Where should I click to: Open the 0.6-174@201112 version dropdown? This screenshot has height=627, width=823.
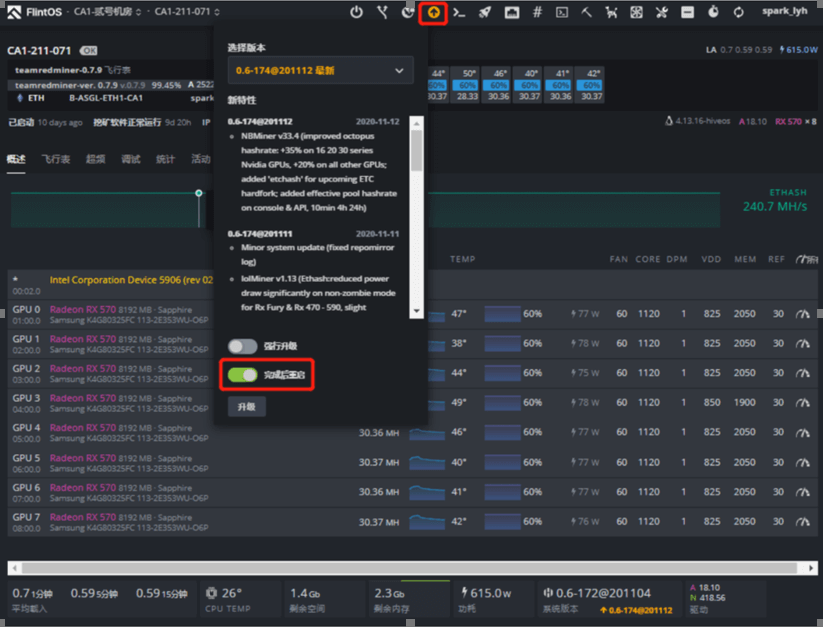pyautogui.click(x=320, y=71)
